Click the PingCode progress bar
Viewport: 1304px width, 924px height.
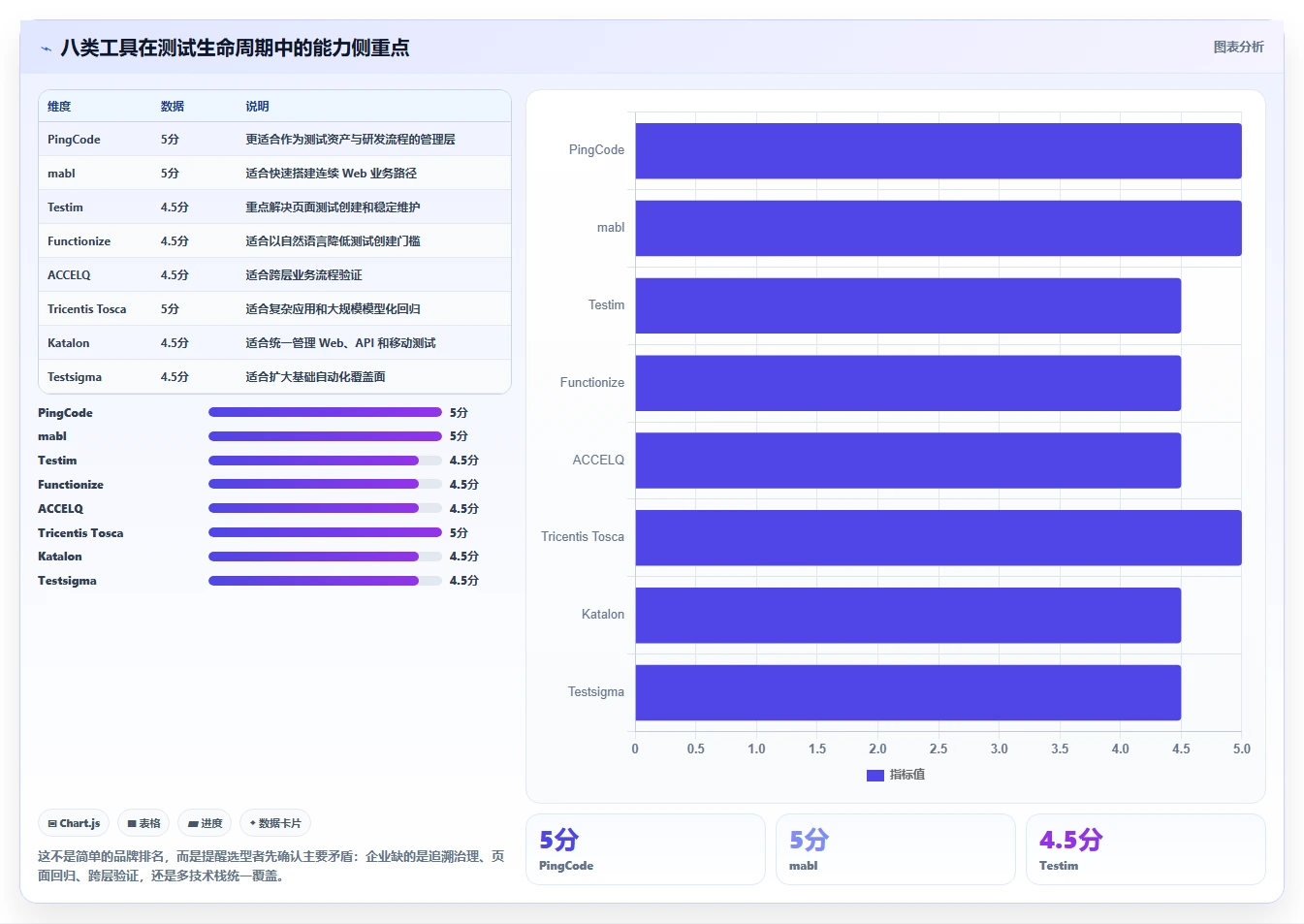[325, 412]
